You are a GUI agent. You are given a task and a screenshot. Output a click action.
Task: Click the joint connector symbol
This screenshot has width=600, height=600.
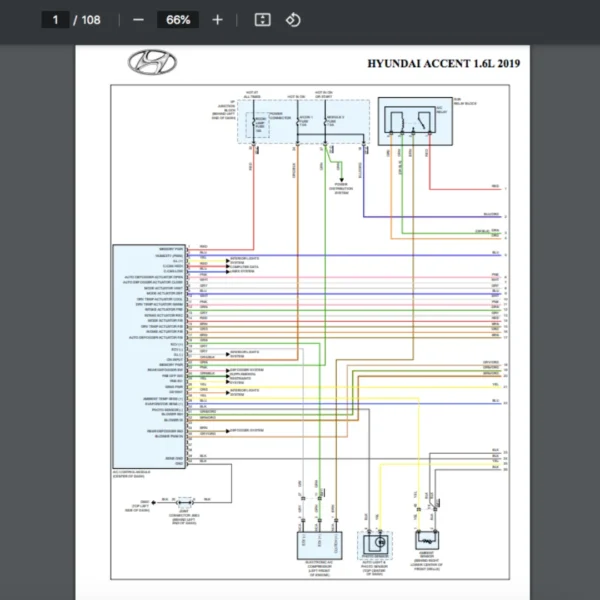(185, 498)
